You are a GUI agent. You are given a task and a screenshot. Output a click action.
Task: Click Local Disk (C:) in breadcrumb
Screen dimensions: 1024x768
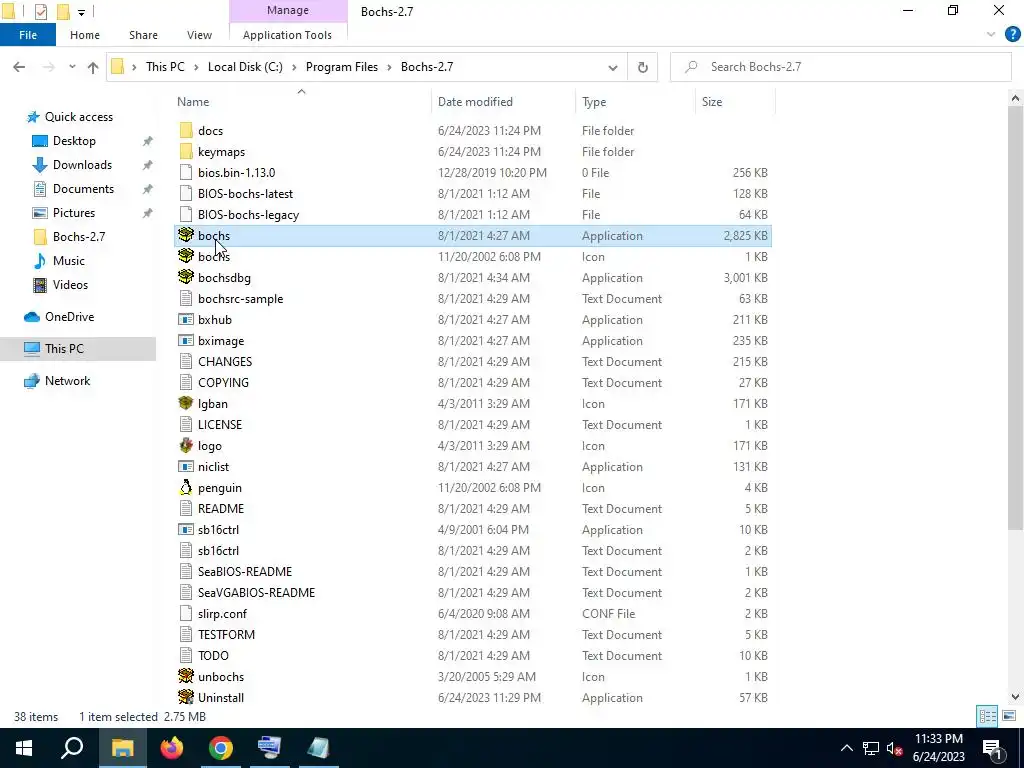(x=245, y=67)
